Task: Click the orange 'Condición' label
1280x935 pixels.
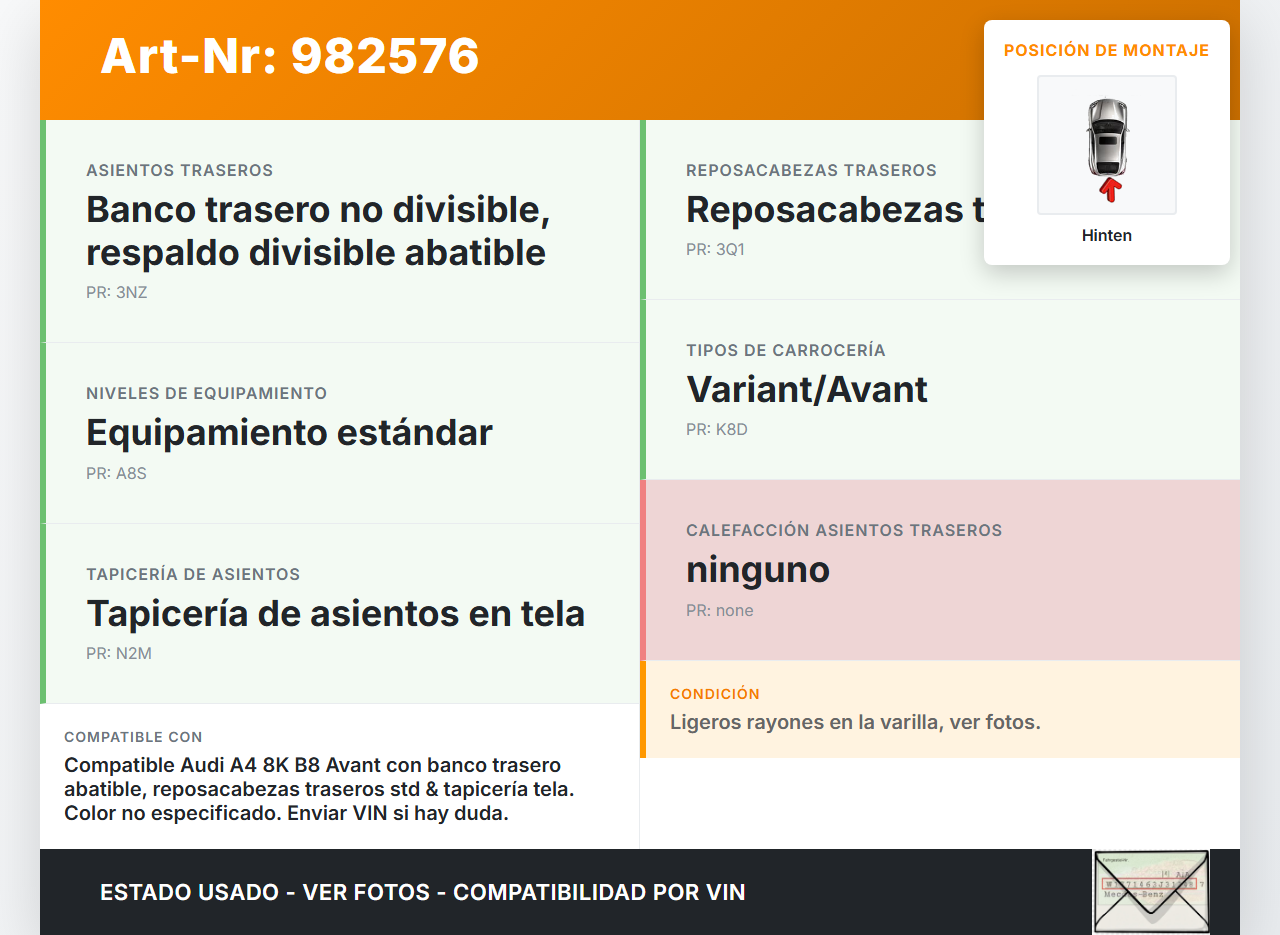Action: (x=715, y=694)
